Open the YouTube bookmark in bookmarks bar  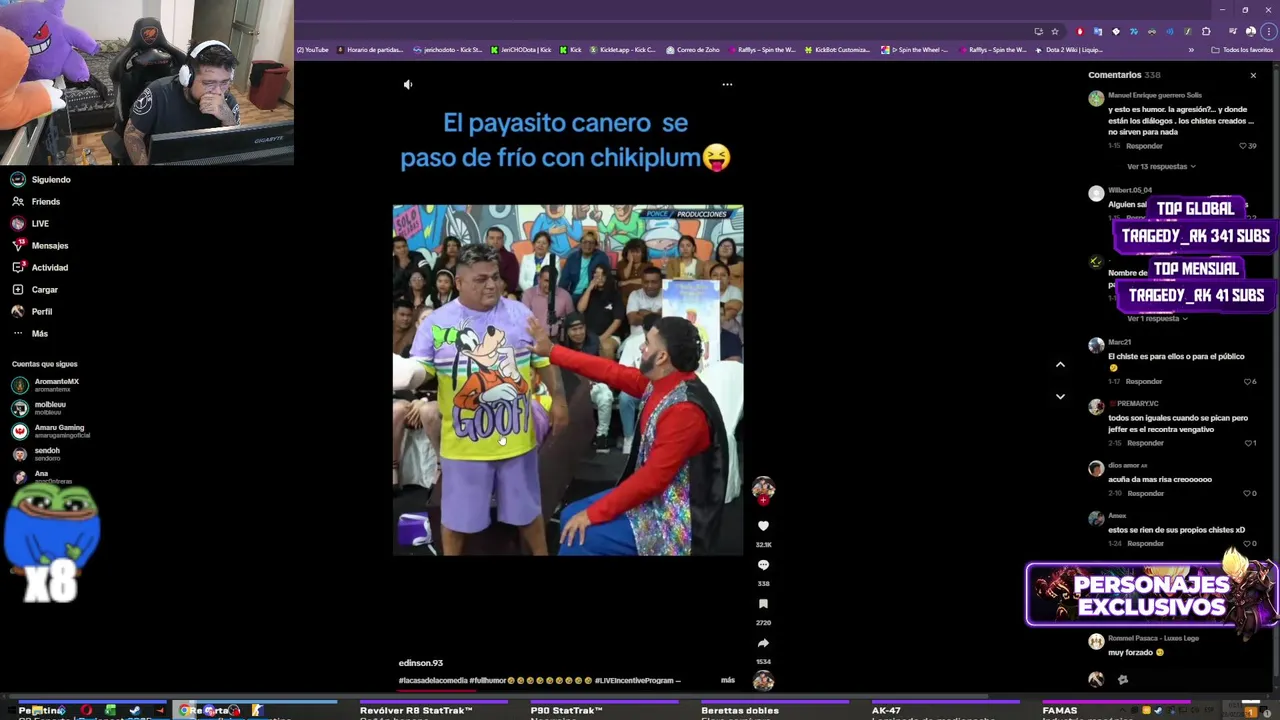312,49
